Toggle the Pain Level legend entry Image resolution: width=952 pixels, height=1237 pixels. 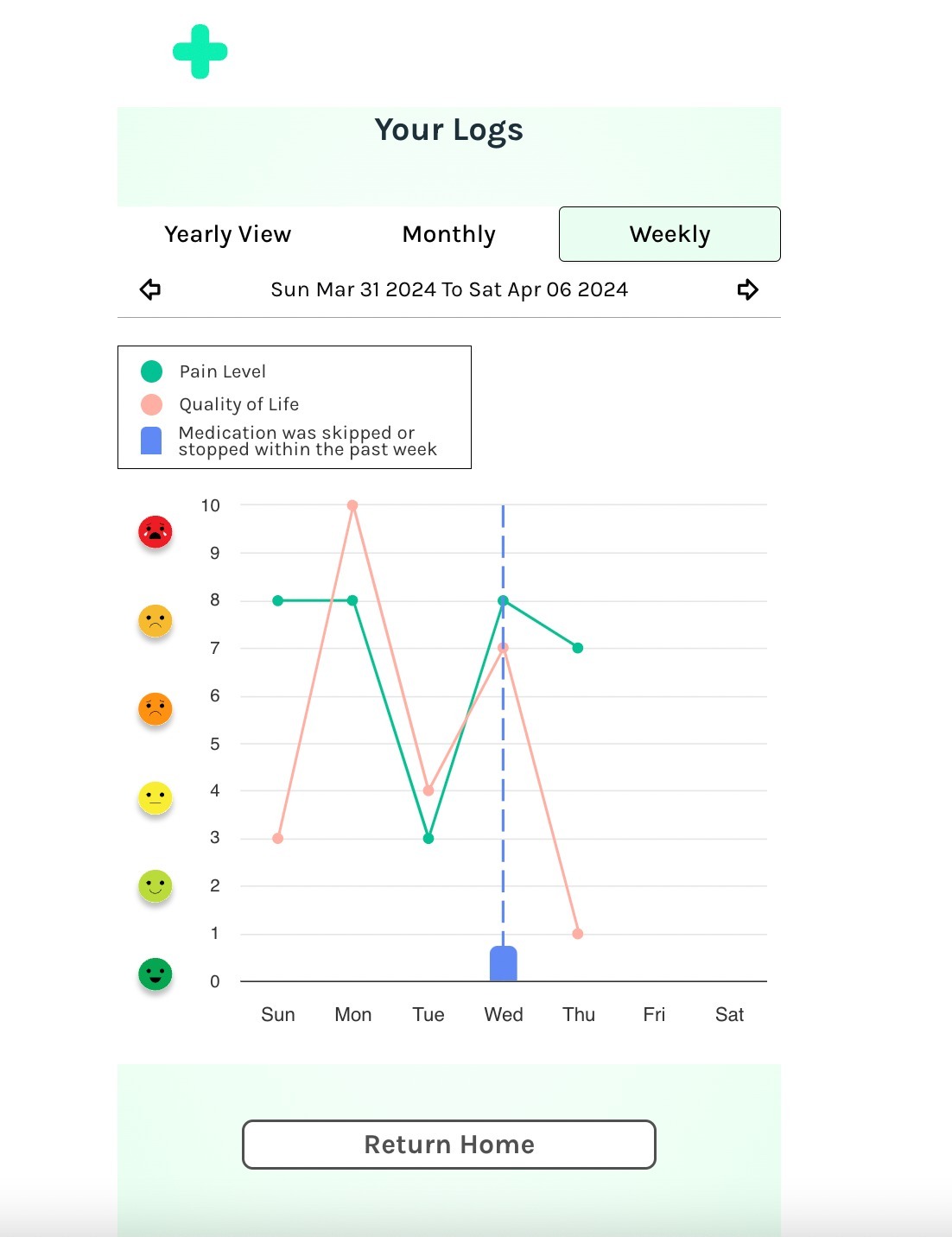[203, 371]
